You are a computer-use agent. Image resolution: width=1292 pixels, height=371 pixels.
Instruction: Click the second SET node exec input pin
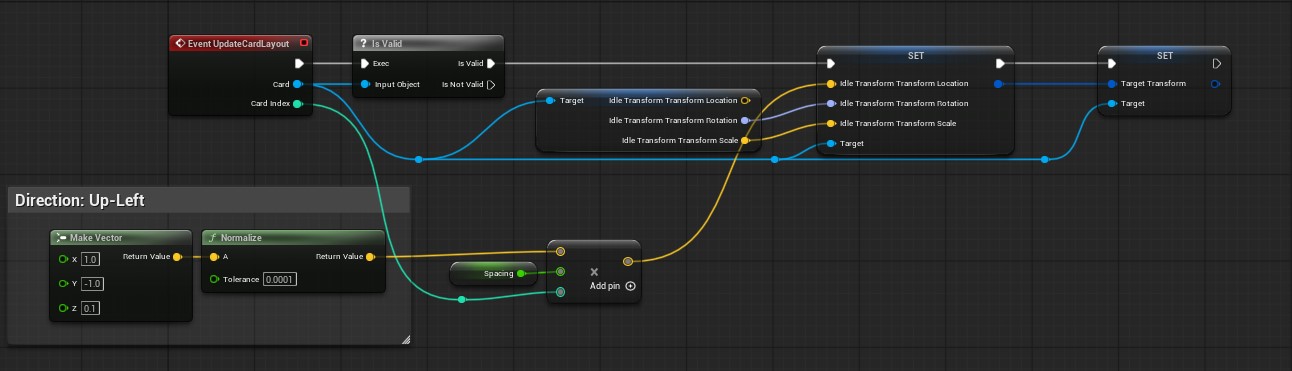pos(1111,64)
